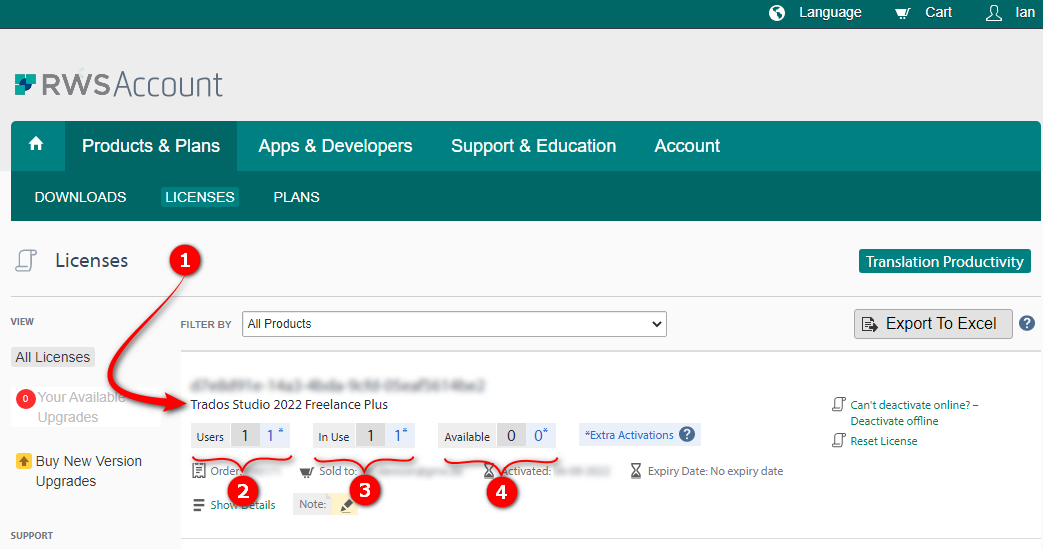Open the Account tab
Screen dimensions: 1043x549
click(687, 146)
